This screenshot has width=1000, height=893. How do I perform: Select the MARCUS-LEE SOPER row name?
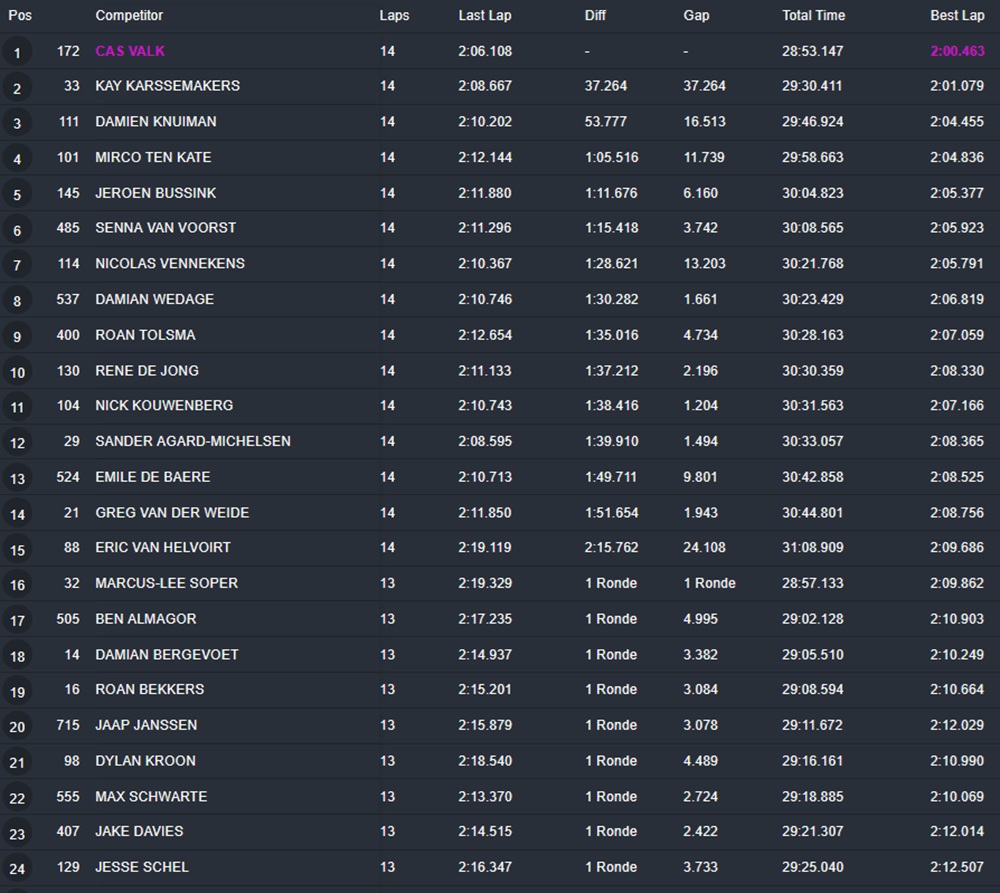coord(166,583)
